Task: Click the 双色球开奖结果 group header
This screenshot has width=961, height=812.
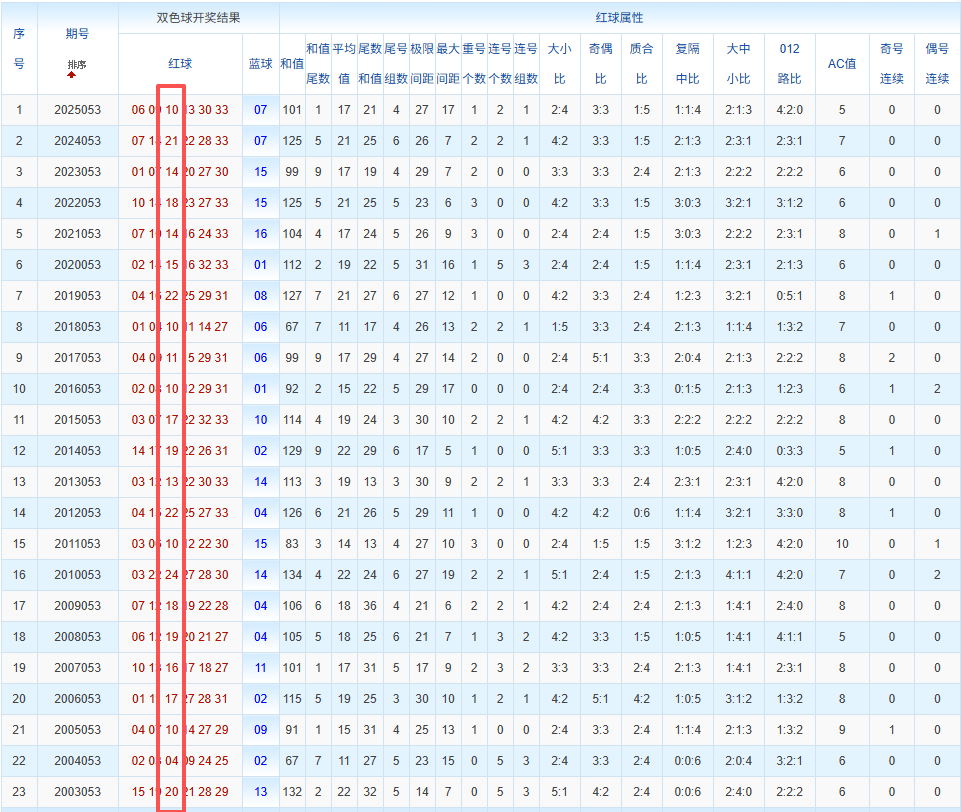Action: pyautogui.click(x=199, y=18)
